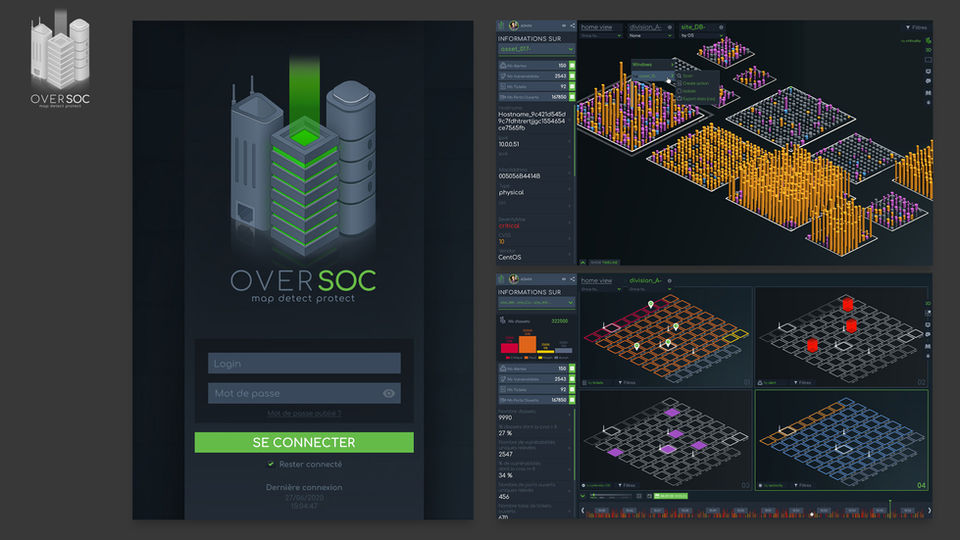
Task: Switch to the division_A- tab in site_DB dashboard
Action: tap(645, 27)
